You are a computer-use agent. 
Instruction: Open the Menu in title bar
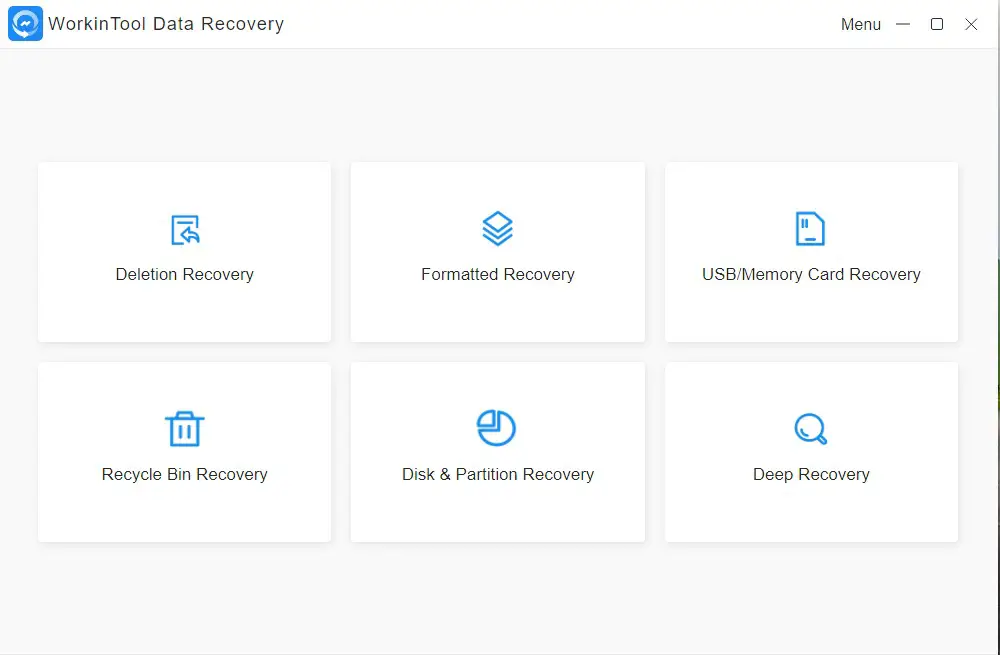point(860,24)
